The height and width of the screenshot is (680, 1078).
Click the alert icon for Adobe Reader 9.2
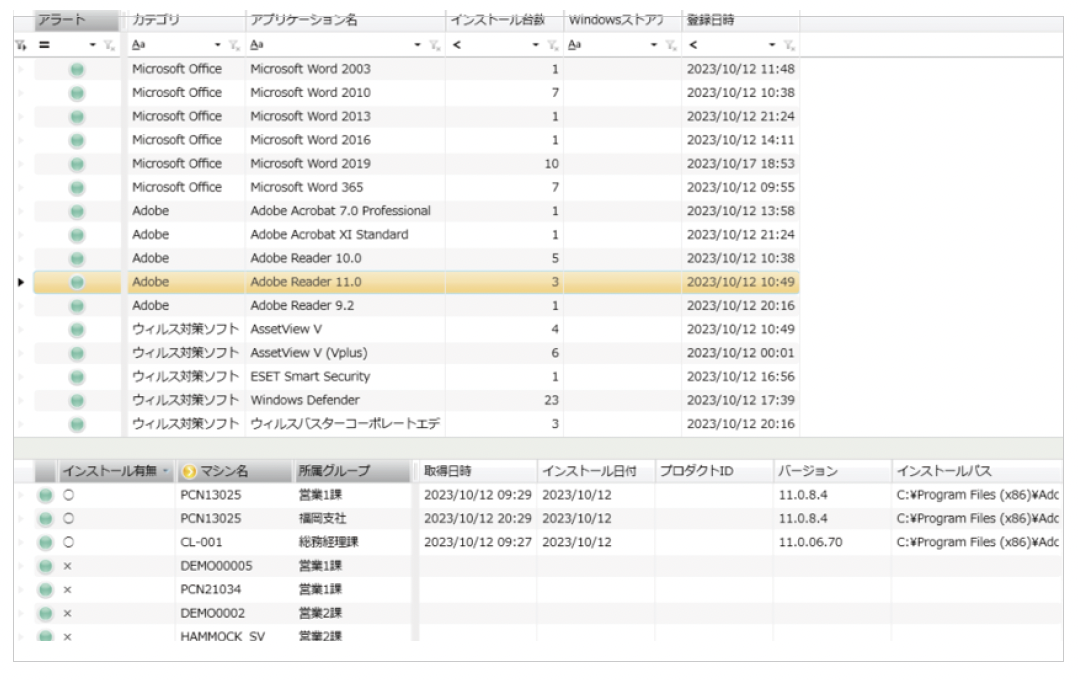[x=77, y=306]
